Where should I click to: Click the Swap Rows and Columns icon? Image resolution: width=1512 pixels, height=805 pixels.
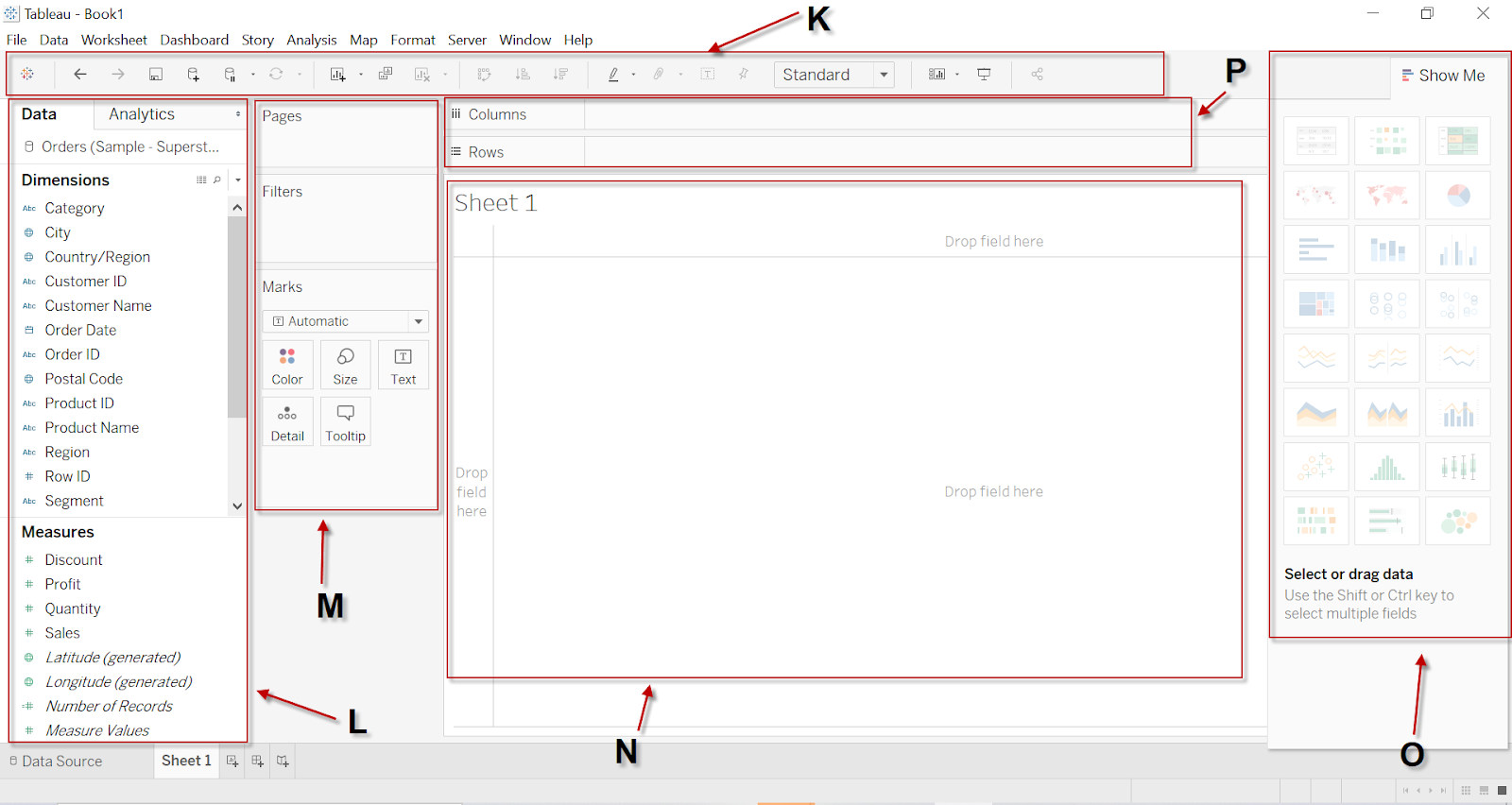pos(485,74)
